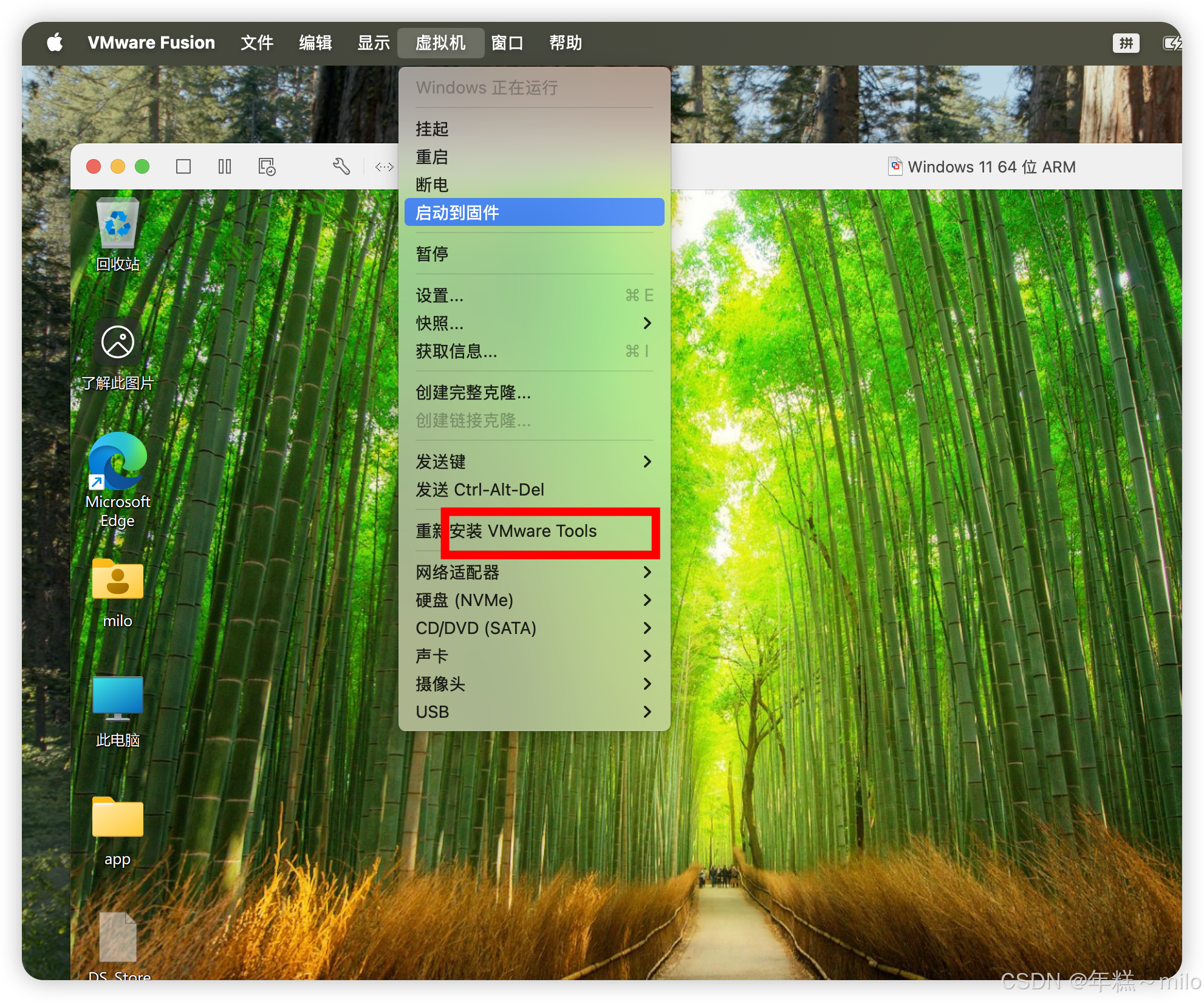1204x1002 pixels.
Task: Open the 显示 menu in menu bar
Action: coord(373,43)
